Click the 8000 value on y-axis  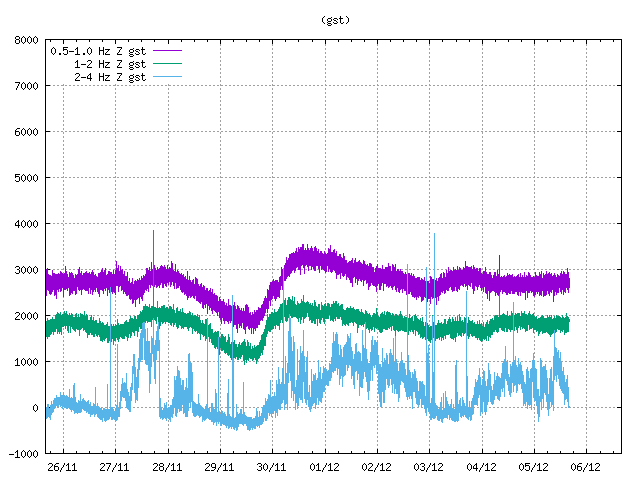27,41
